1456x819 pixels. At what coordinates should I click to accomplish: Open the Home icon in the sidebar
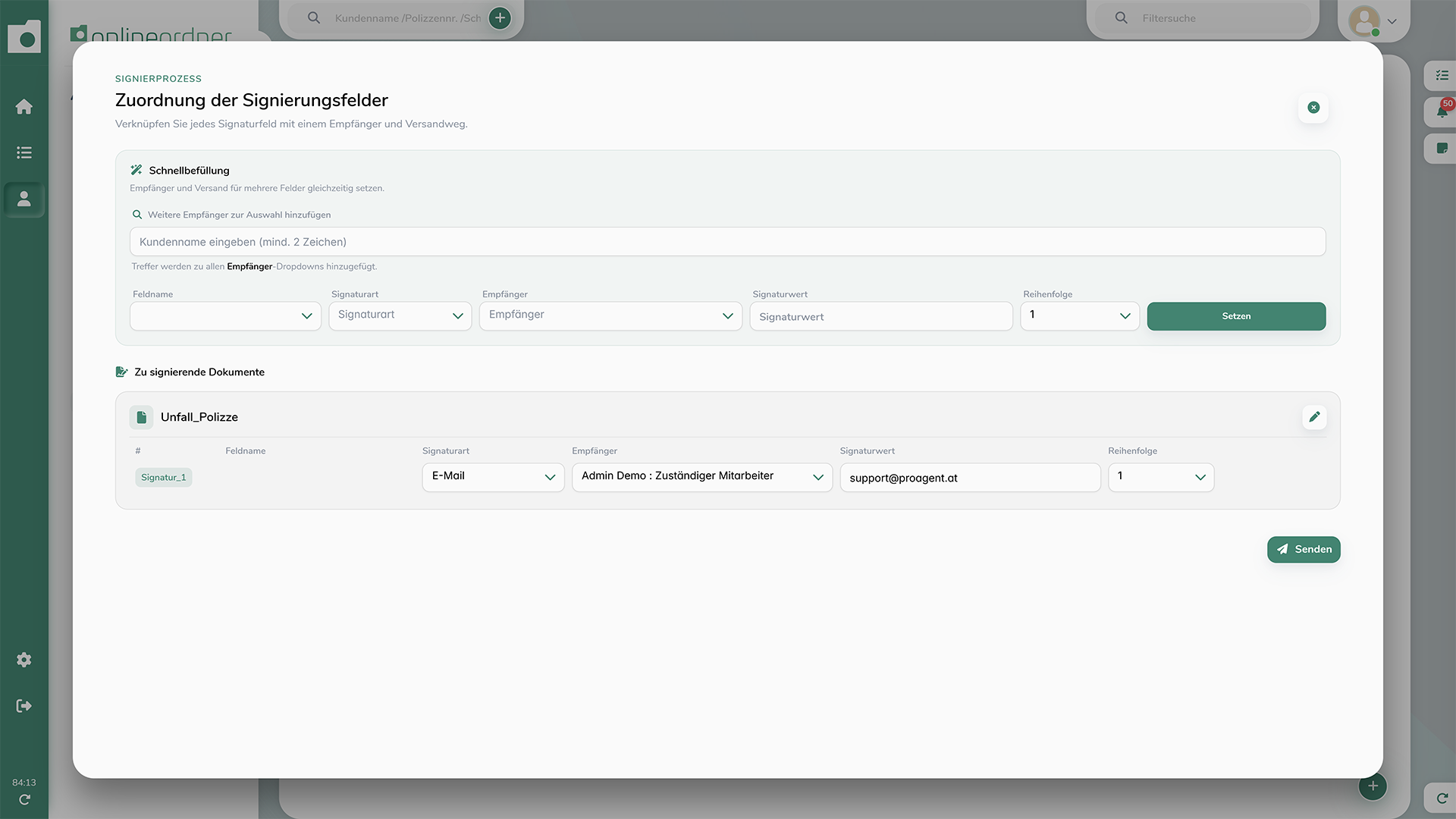[24, 107]
